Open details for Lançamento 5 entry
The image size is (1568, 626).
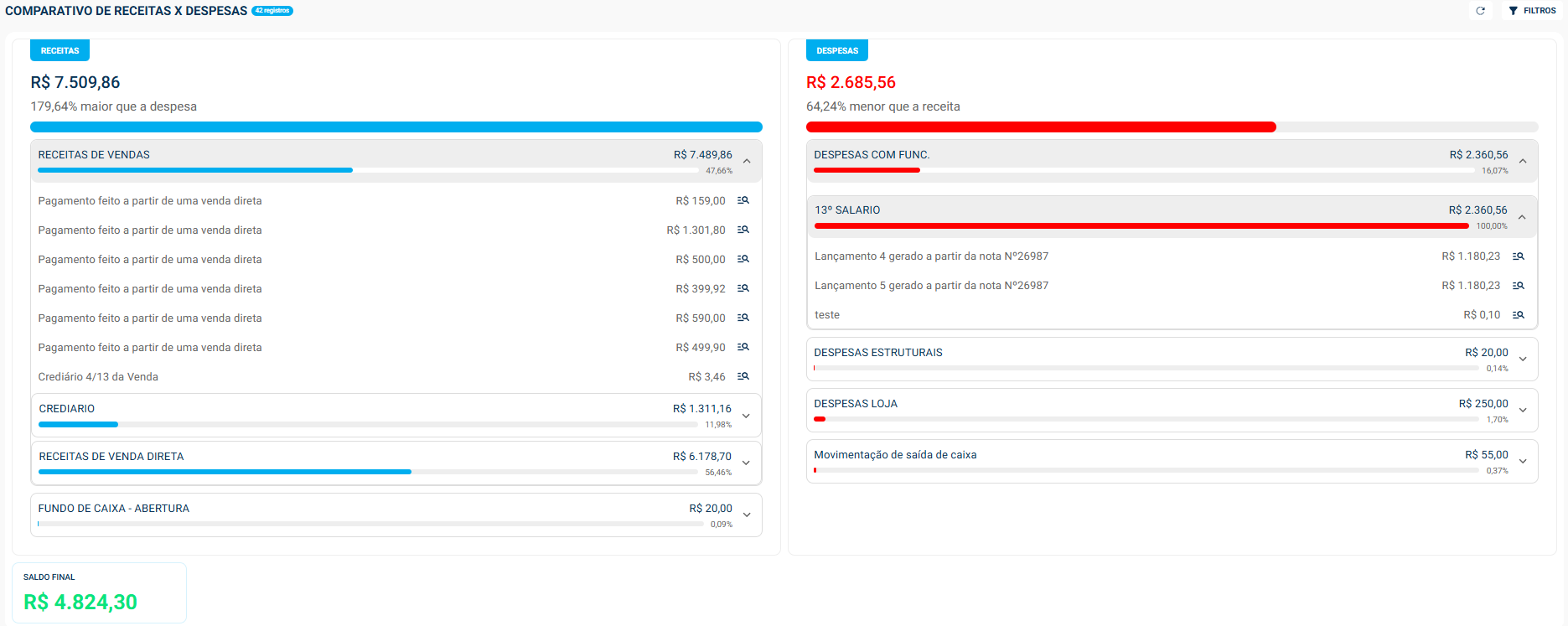(1518, 286)
